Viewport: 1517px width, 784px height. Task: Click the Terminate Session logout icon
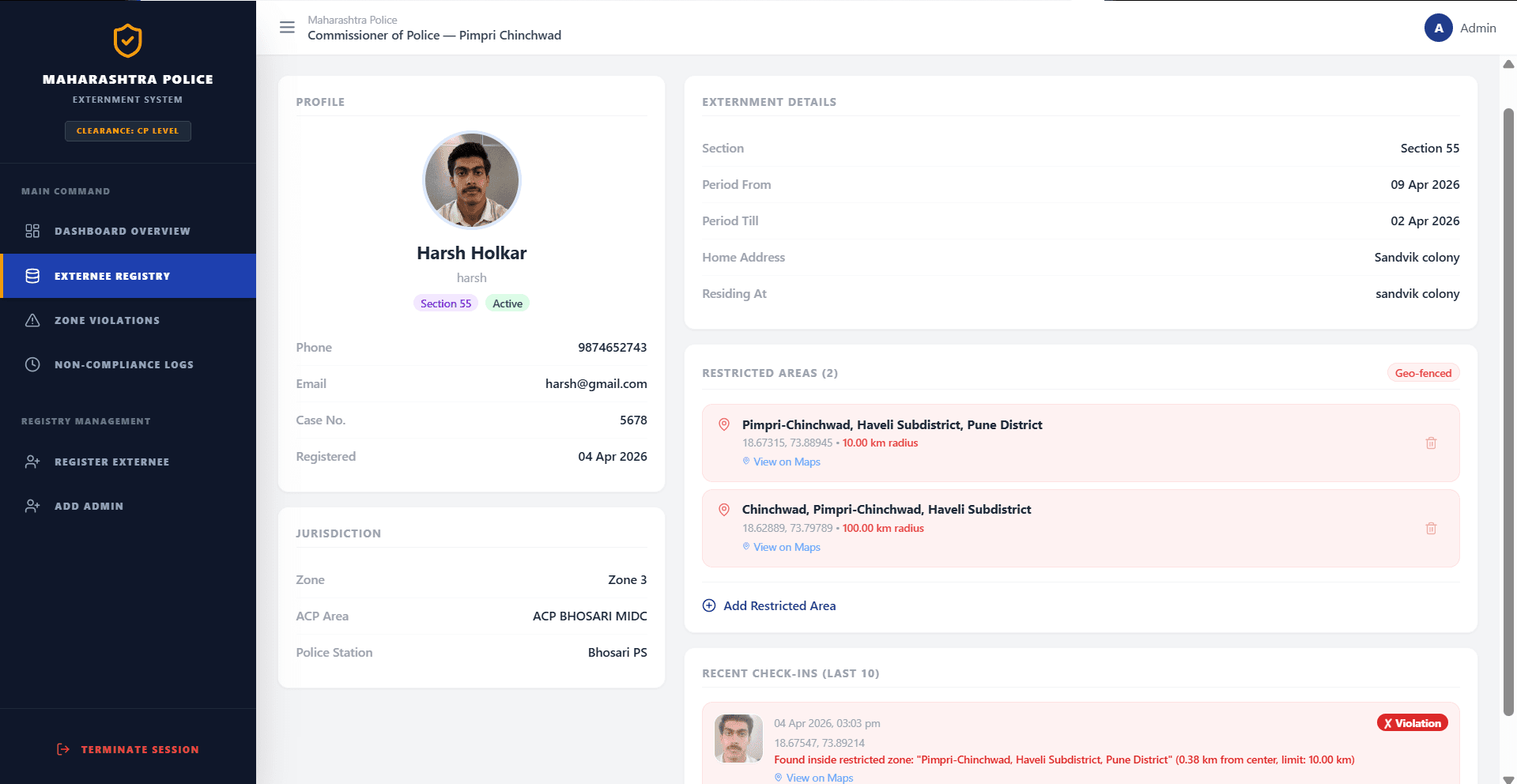[63, 749]
